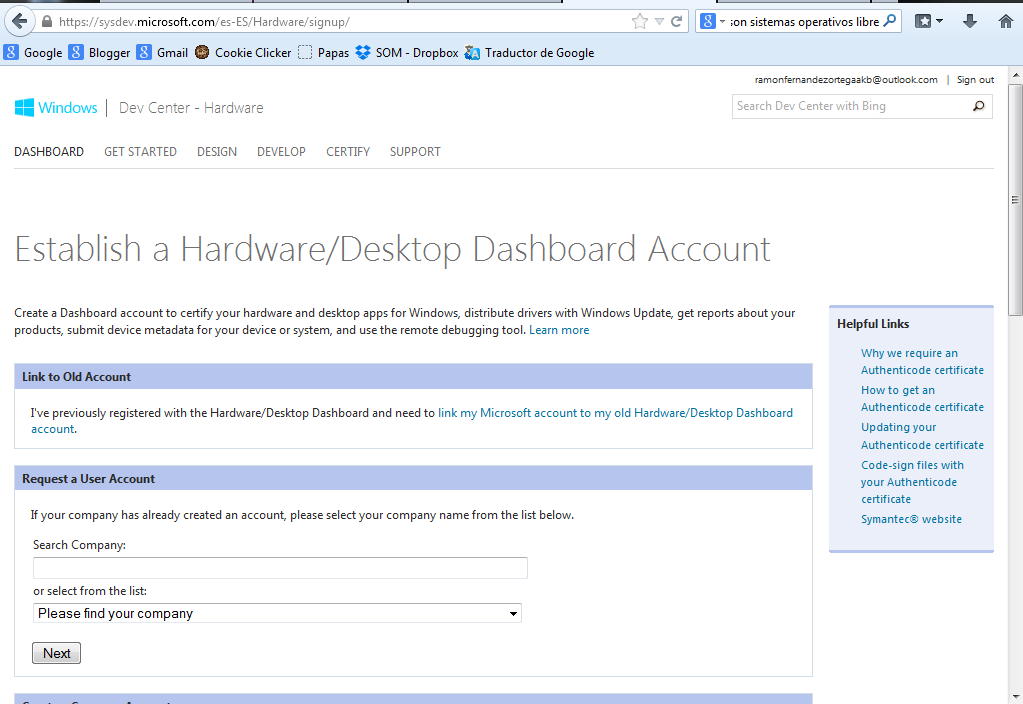Viewport: 1023px width, 704px height.
Task: Open How to get an Authenticode certificate
Action: click(922, 399)
